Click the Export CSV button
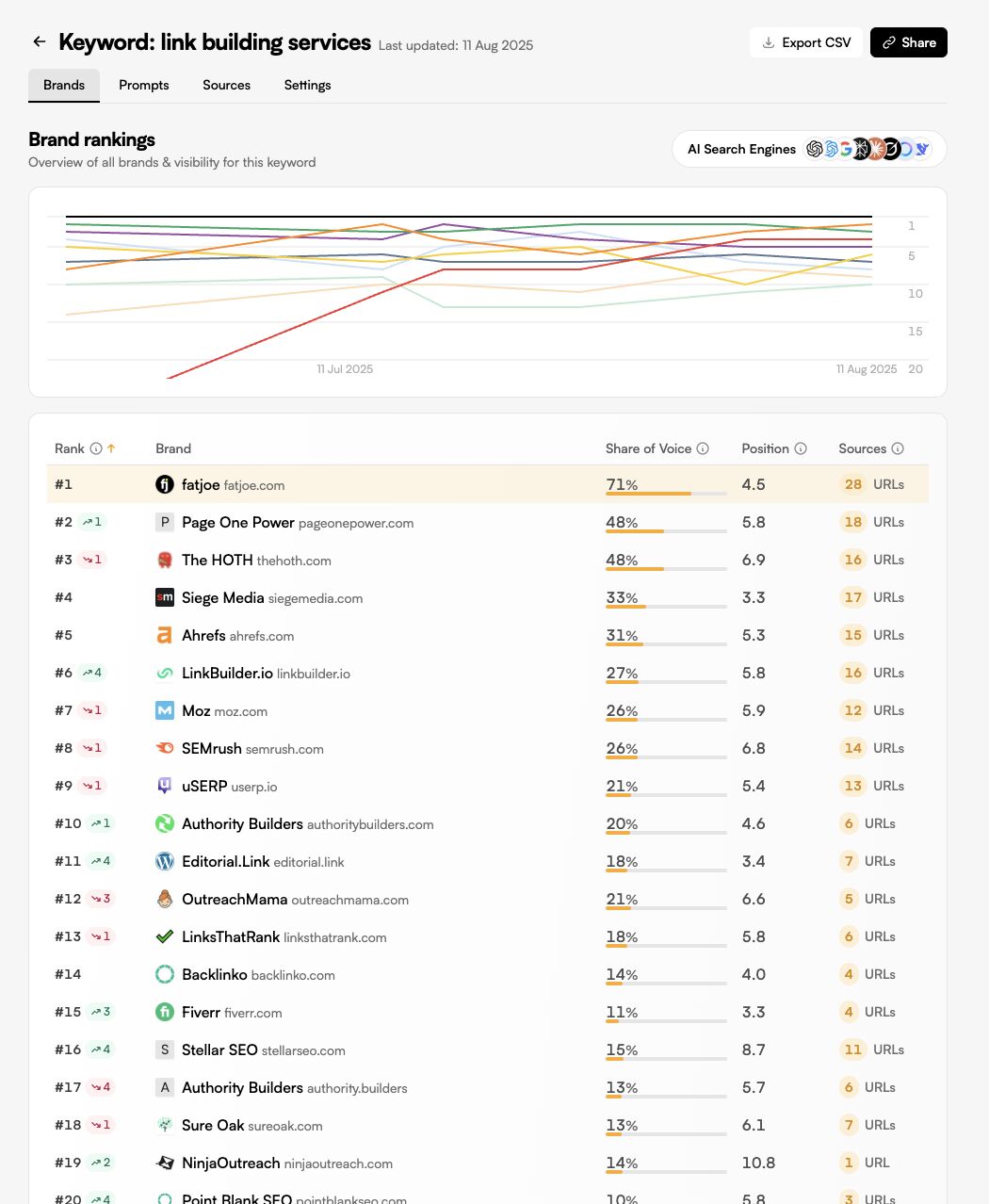Viewport: 989px width, 1204px height. pyautogui.click(x=806, y=42)
